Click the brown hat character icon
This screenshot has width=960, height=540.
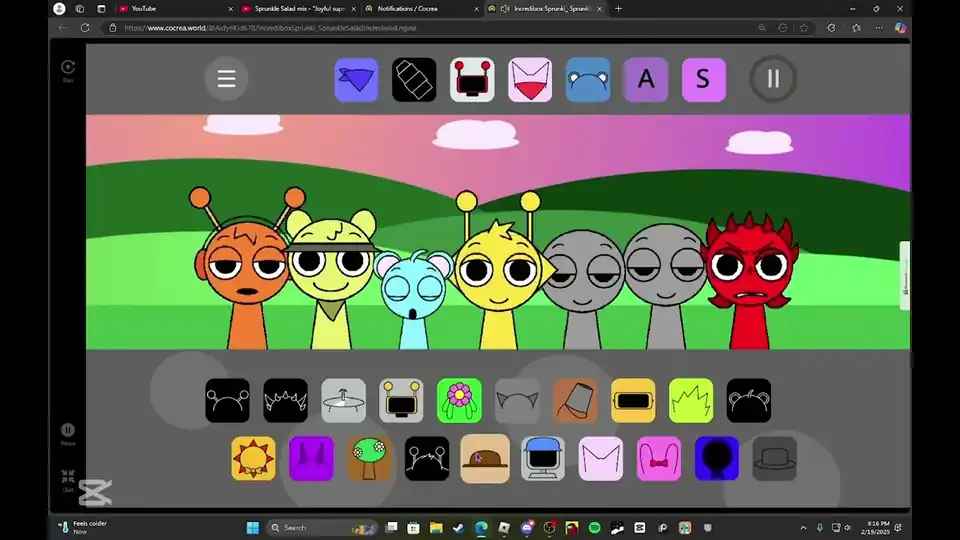(485, 458)
